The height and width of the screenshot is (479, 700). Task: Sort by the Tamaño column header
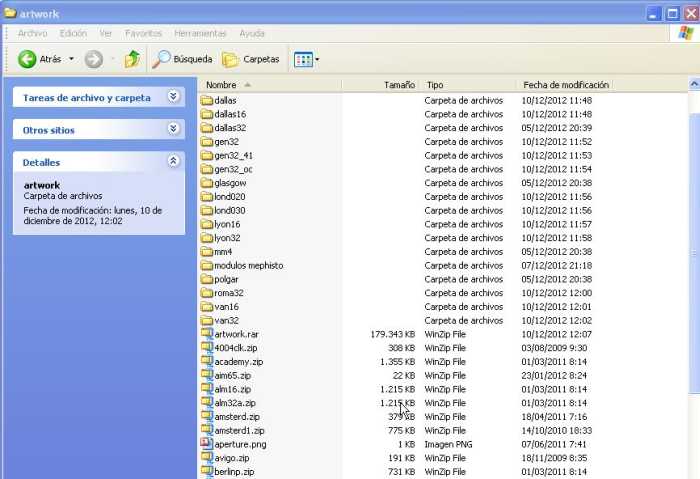(x=380, y=85)
